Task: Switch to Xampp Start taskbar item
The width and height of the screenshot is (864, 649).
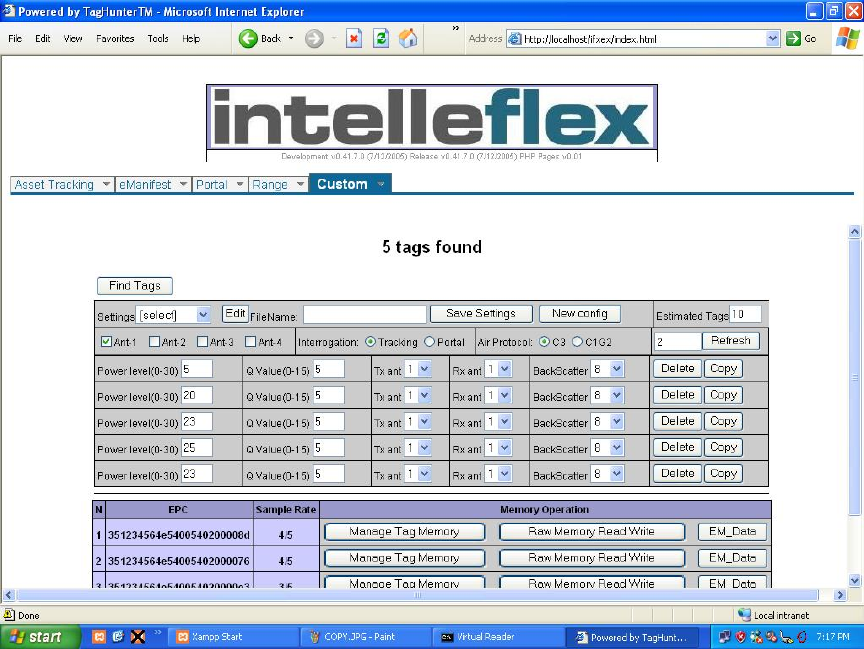Action: tap(233, 637)
